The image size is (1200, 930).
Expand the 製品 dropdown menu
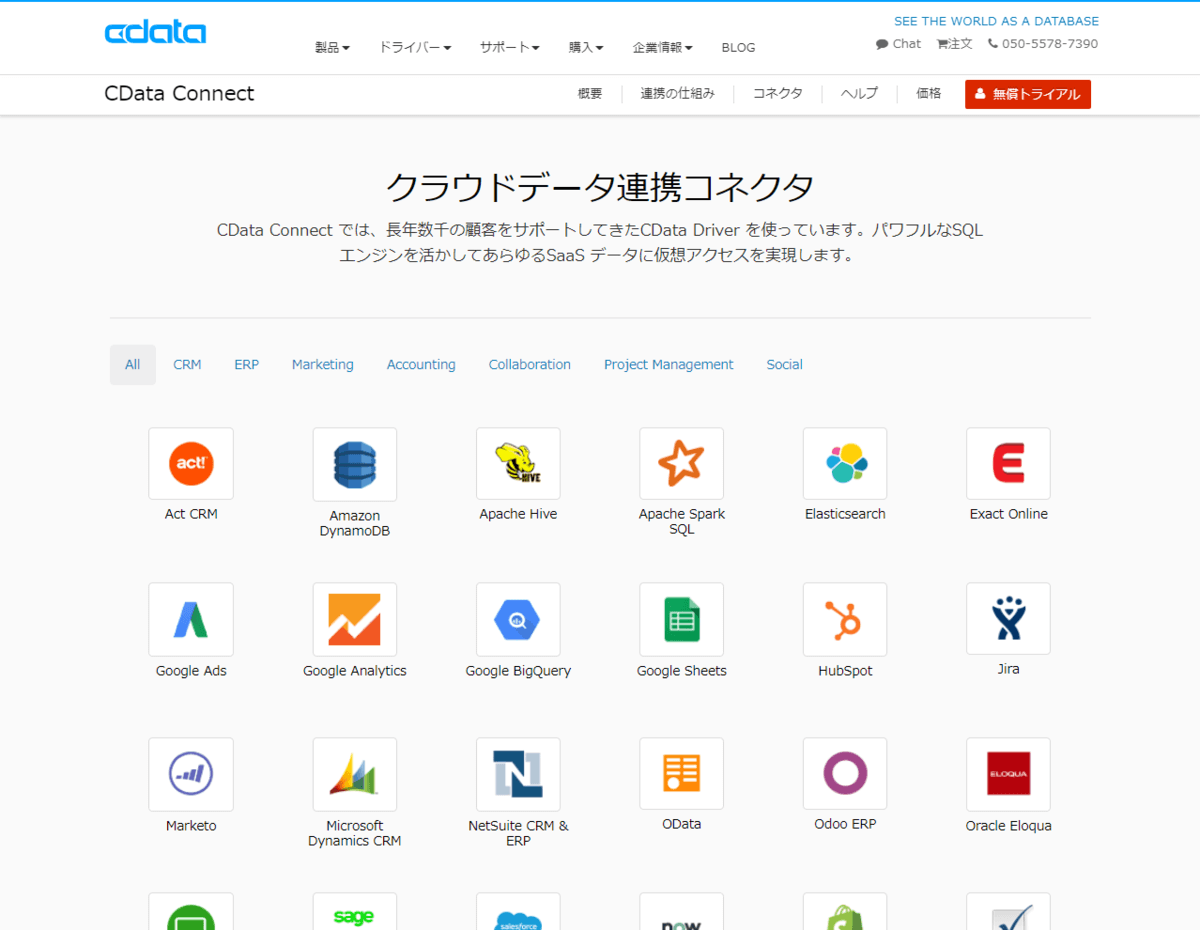(332, 47)
